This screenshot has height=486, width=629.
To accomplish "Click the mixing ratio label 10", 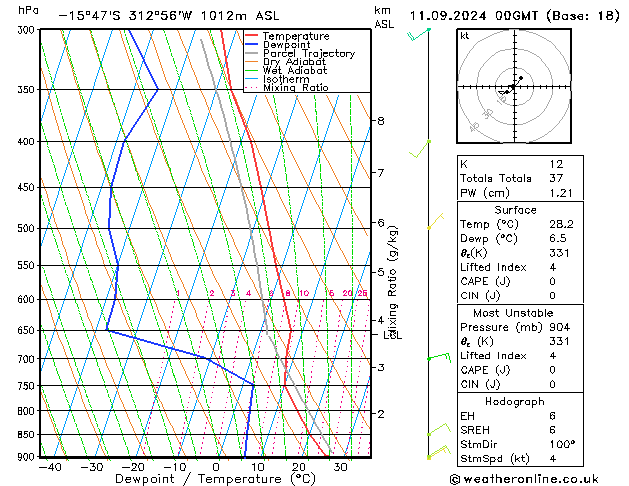I will [x=304, y=293].
